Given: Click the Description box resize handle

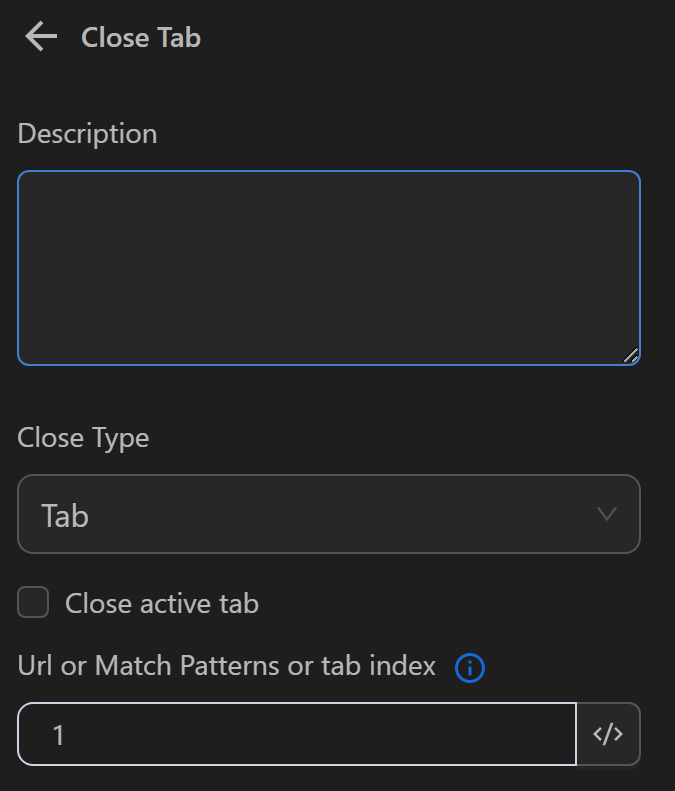Looking at the screenshot, I should point(630,355).
